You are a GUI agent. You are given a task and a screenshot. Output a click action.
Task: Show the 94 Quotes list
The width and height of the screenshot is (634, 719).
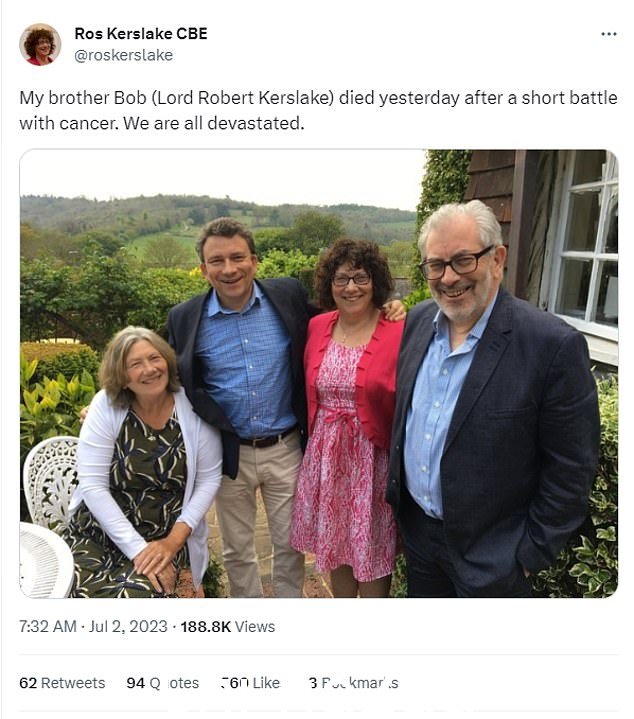163,683
